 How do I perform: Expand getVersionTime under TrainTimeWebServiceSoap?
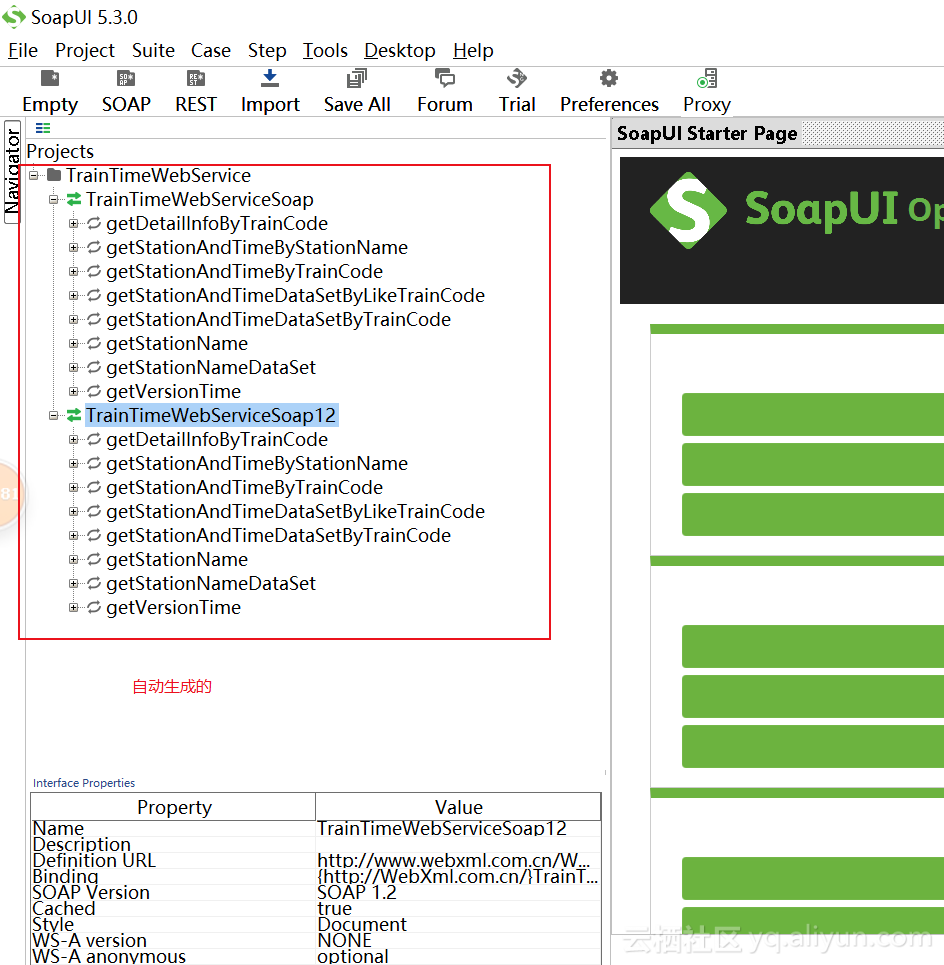73,391
